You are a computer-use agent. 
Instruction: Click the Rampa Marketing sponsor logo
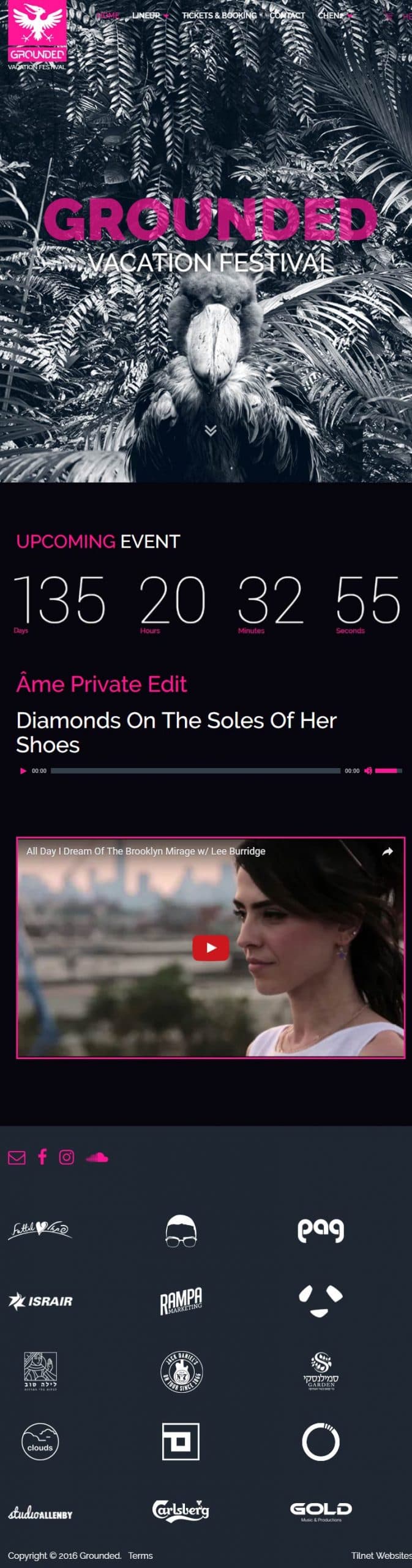point(181,1301)
